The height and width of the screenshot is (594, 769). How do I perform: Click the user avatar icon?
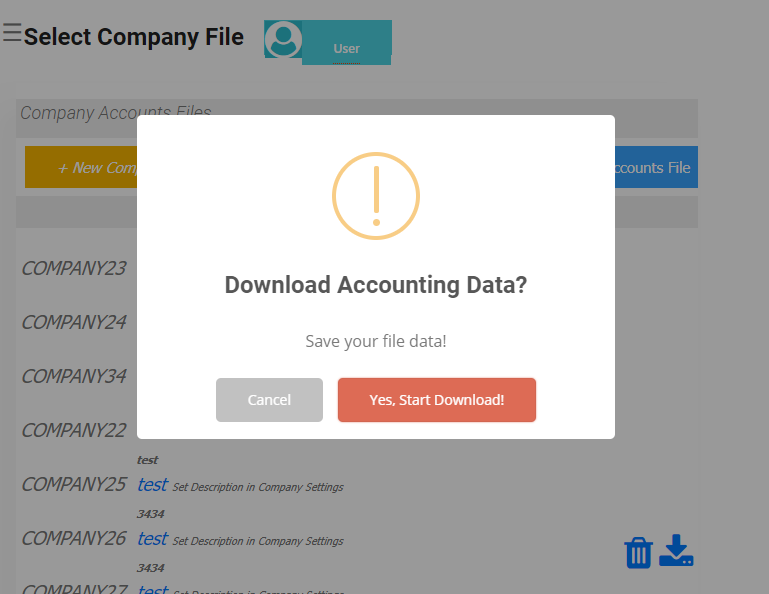tap(283, 40)
